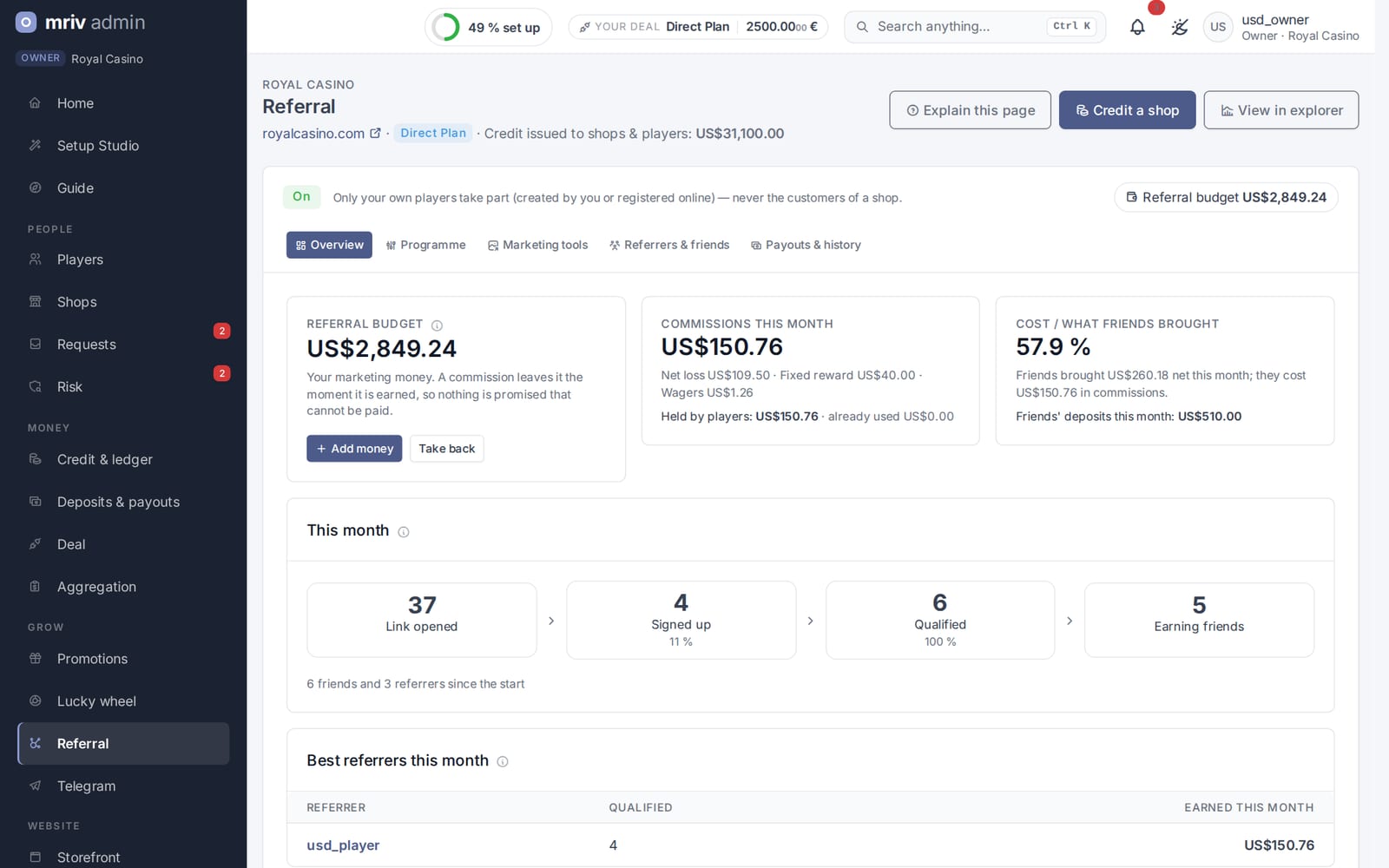Click the QUALIFIED column header
The image size is (1389, 868).
pos(641,807)
